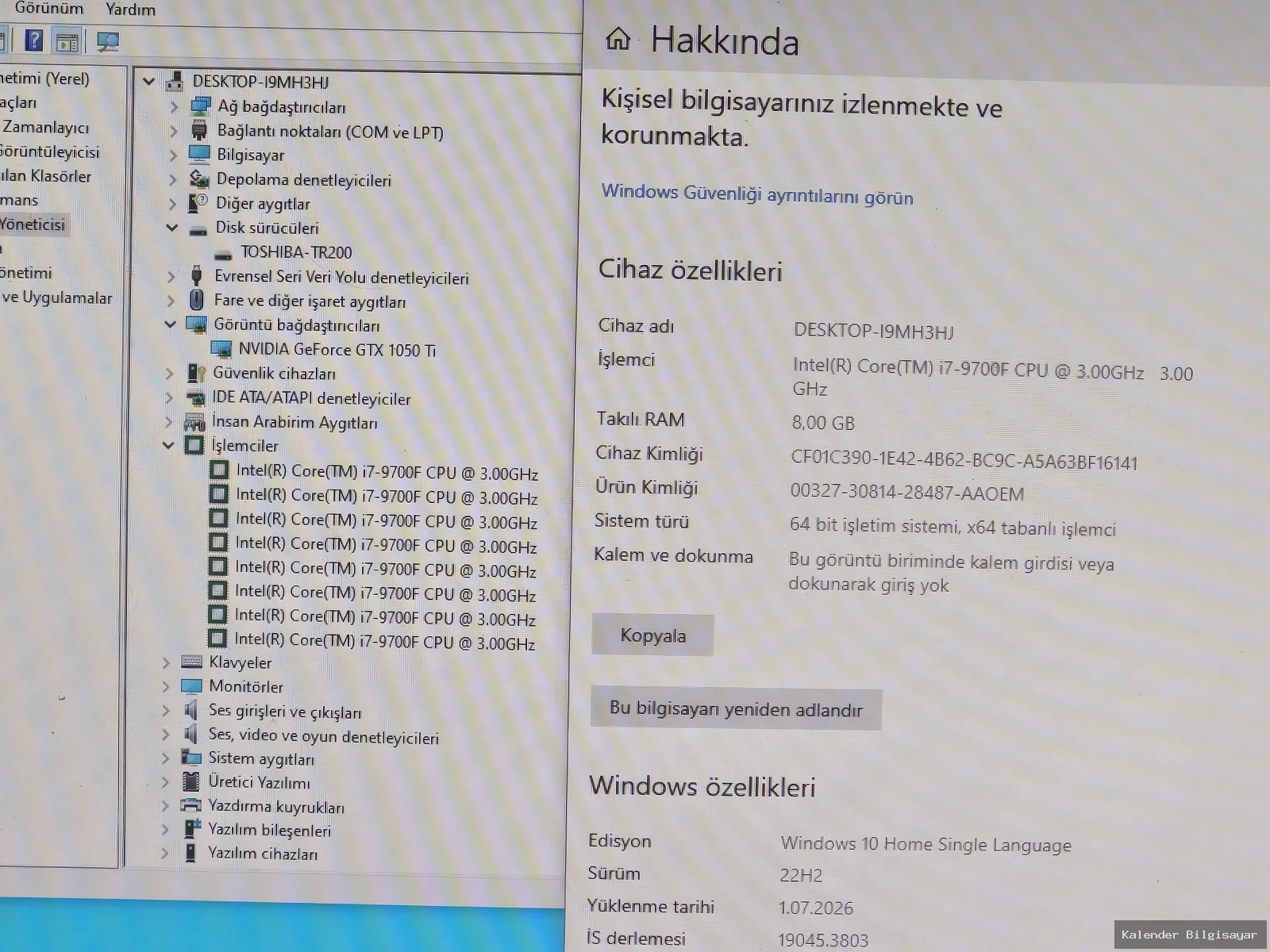Click the İS derlemesi value 19045.3803
This screenshot has height=952, width=1270.
coord(823,940)
